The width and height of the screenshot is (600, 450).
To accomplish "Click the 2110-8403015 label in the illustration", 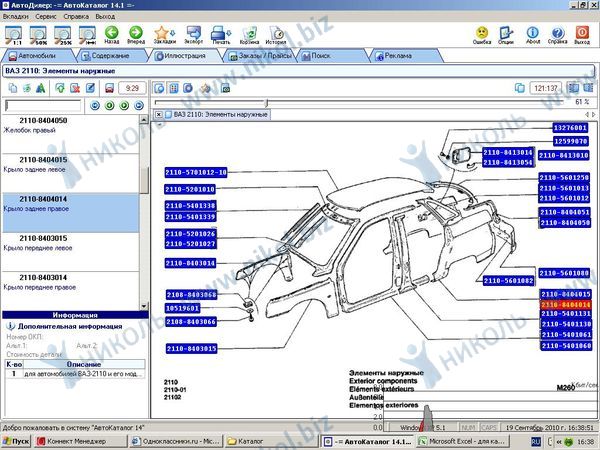I will click(191, 349).
